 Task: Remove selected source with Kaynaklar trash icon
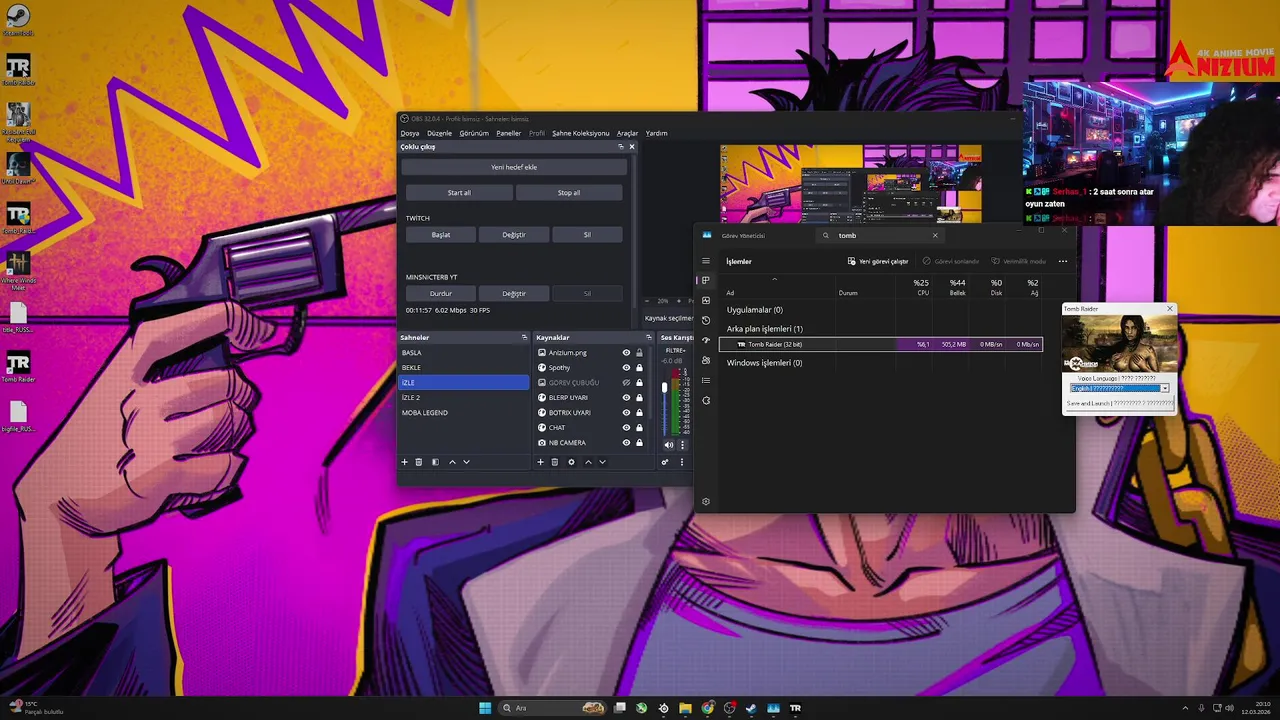tap(555, 462)
